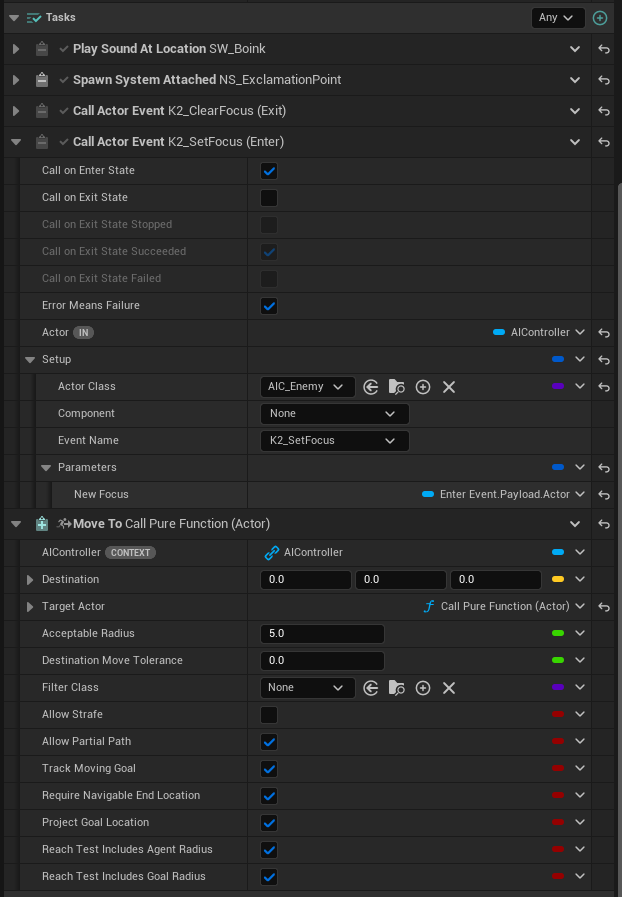Screen dimensions: 622x897
Task: Create new blueprint for Actor Class
Action: click(423, 387)
